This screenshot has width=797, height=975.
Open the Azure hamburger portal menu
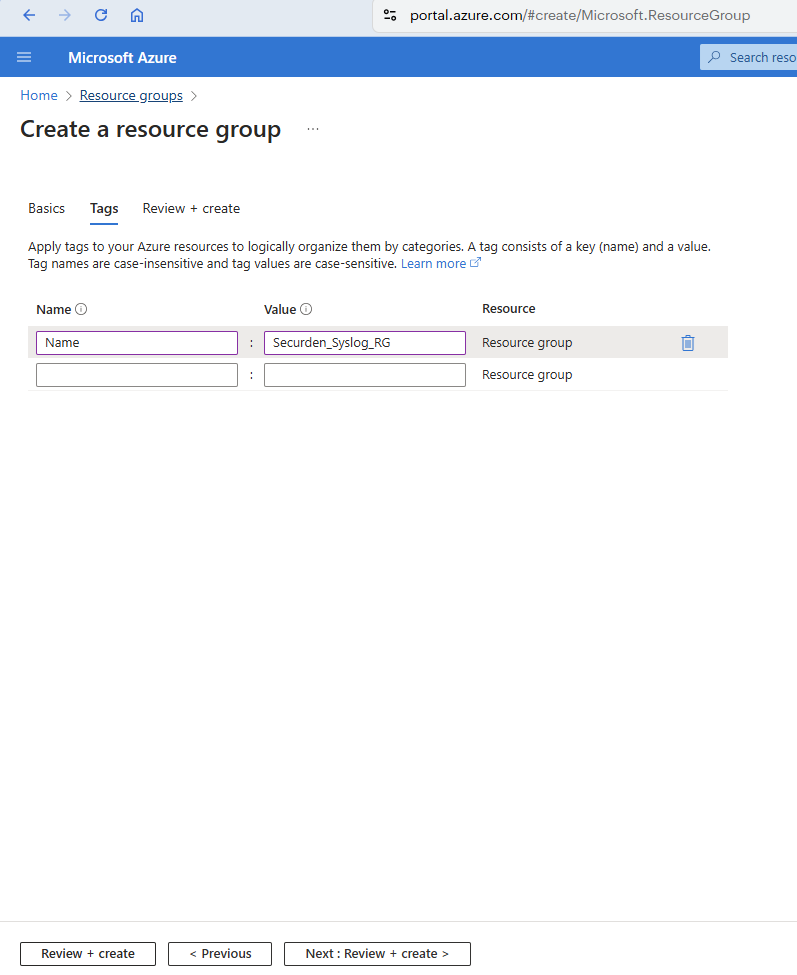point(24,57)
